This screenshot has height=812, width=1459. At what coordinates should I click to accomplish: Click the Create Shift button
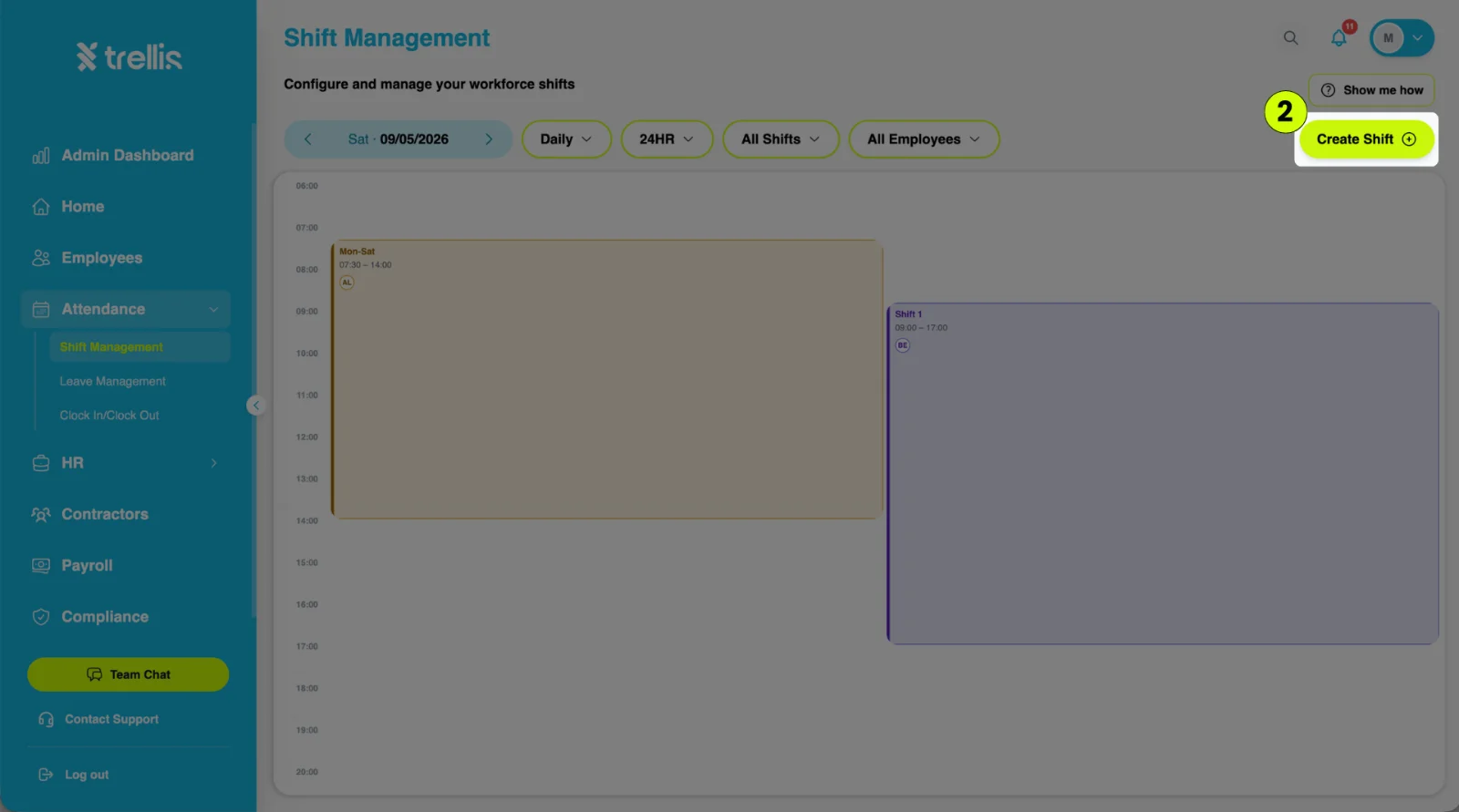pos(1366,139)
